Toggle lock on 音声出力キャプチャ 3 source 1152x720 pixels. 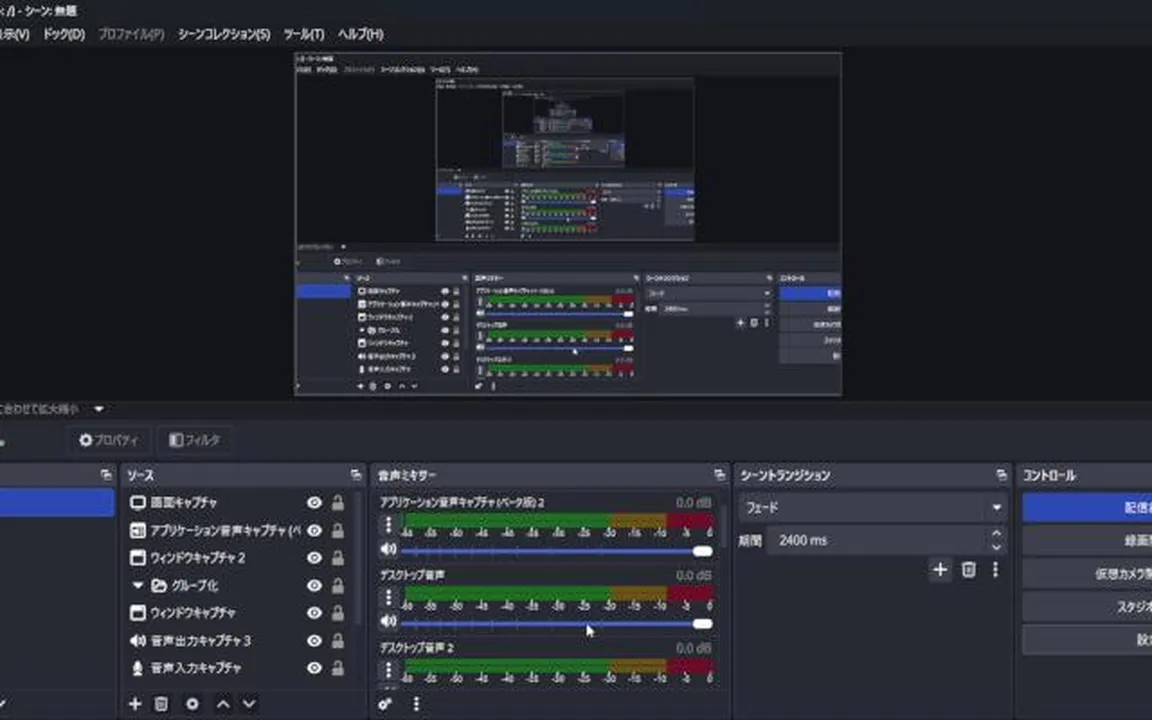337,641
